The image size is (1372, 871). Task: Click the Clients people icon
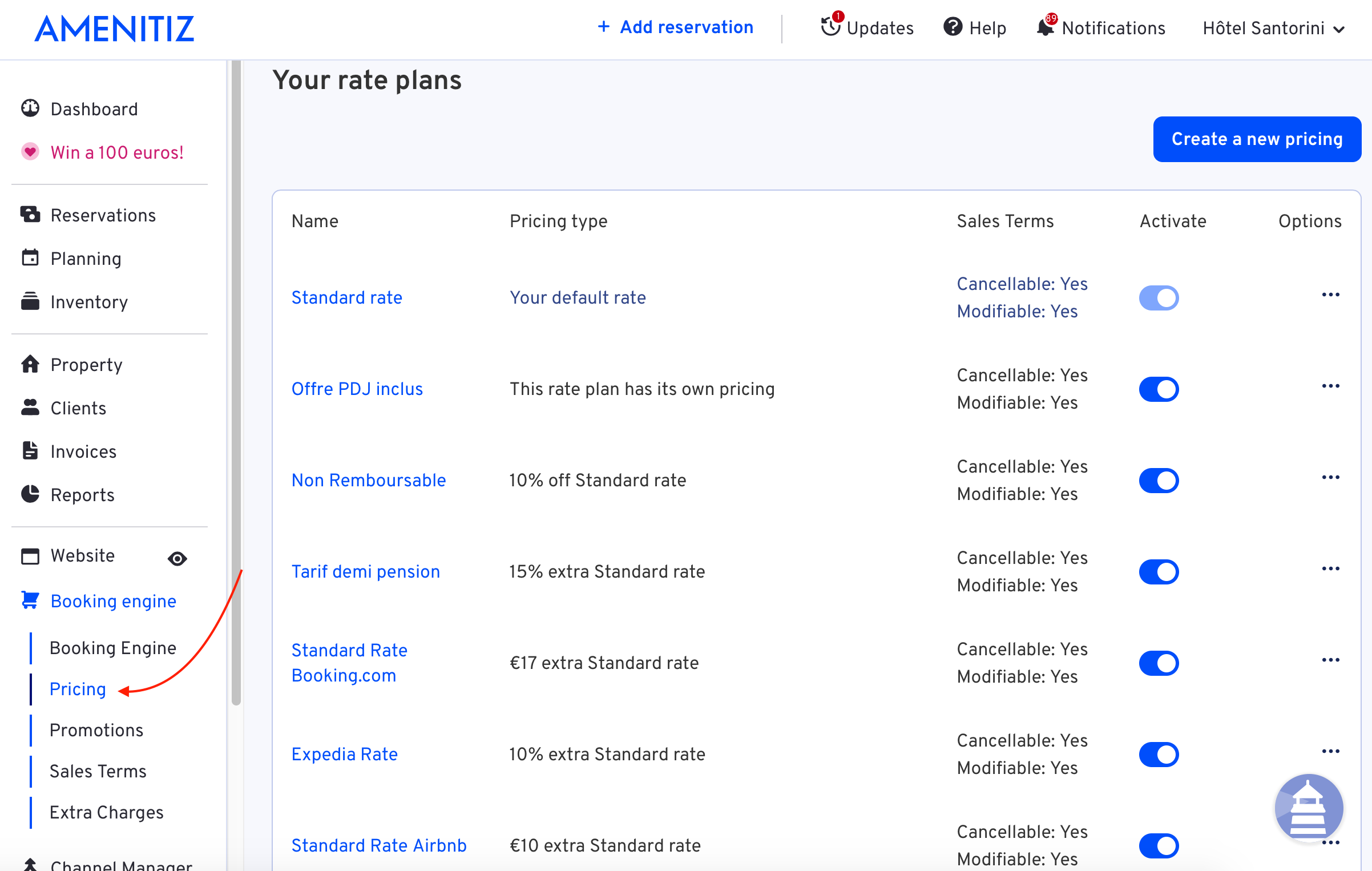coord(30,407)
